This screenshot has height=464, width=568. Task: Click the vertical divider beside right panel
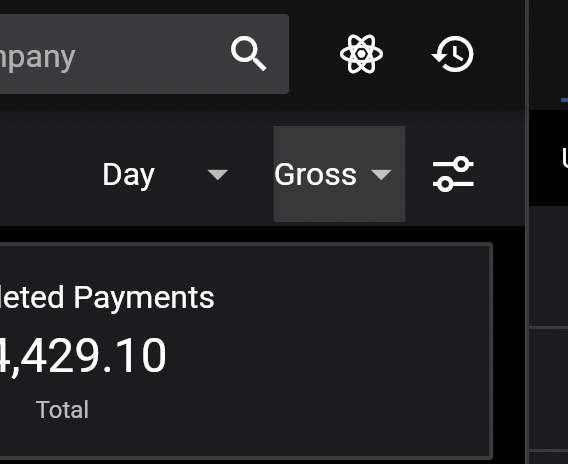527,232
